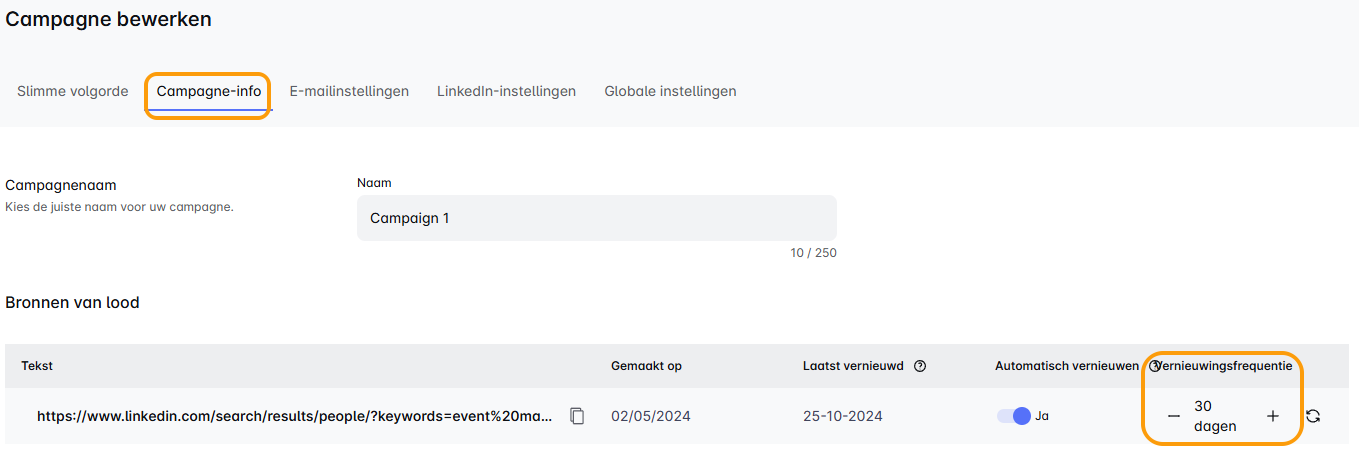
Task: Open the Slimme volgorde tab
Action: (72, 91)
